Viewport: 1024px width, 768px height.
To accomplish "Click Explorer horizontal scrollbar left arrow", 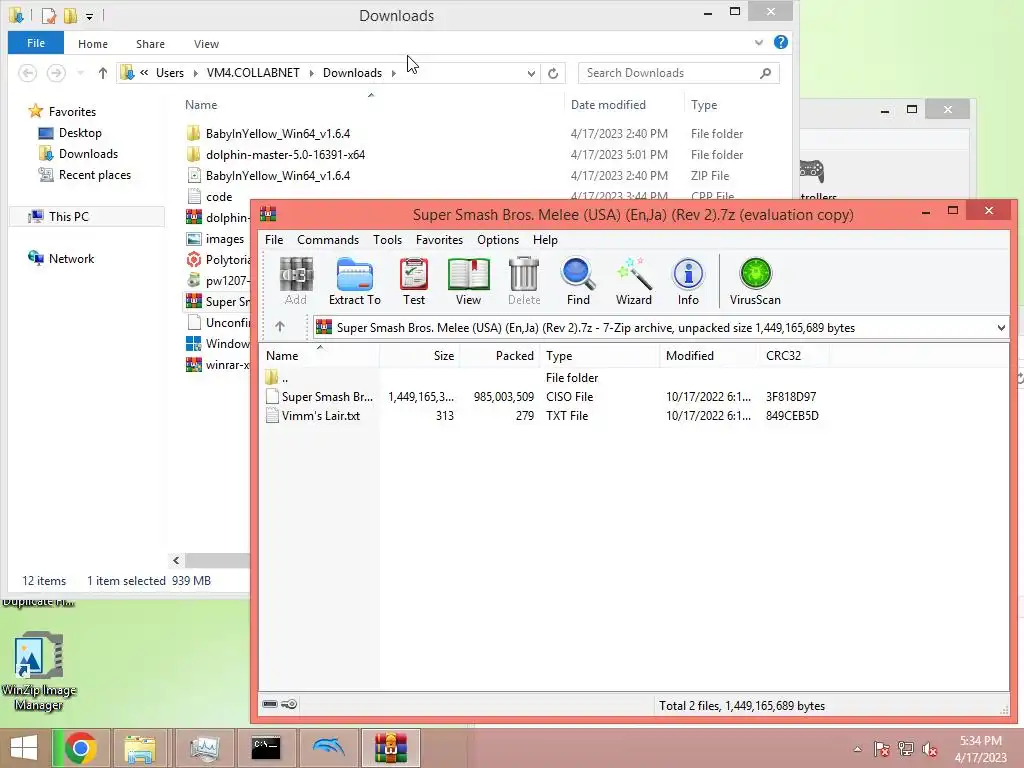I will click(x=176, y=560).
